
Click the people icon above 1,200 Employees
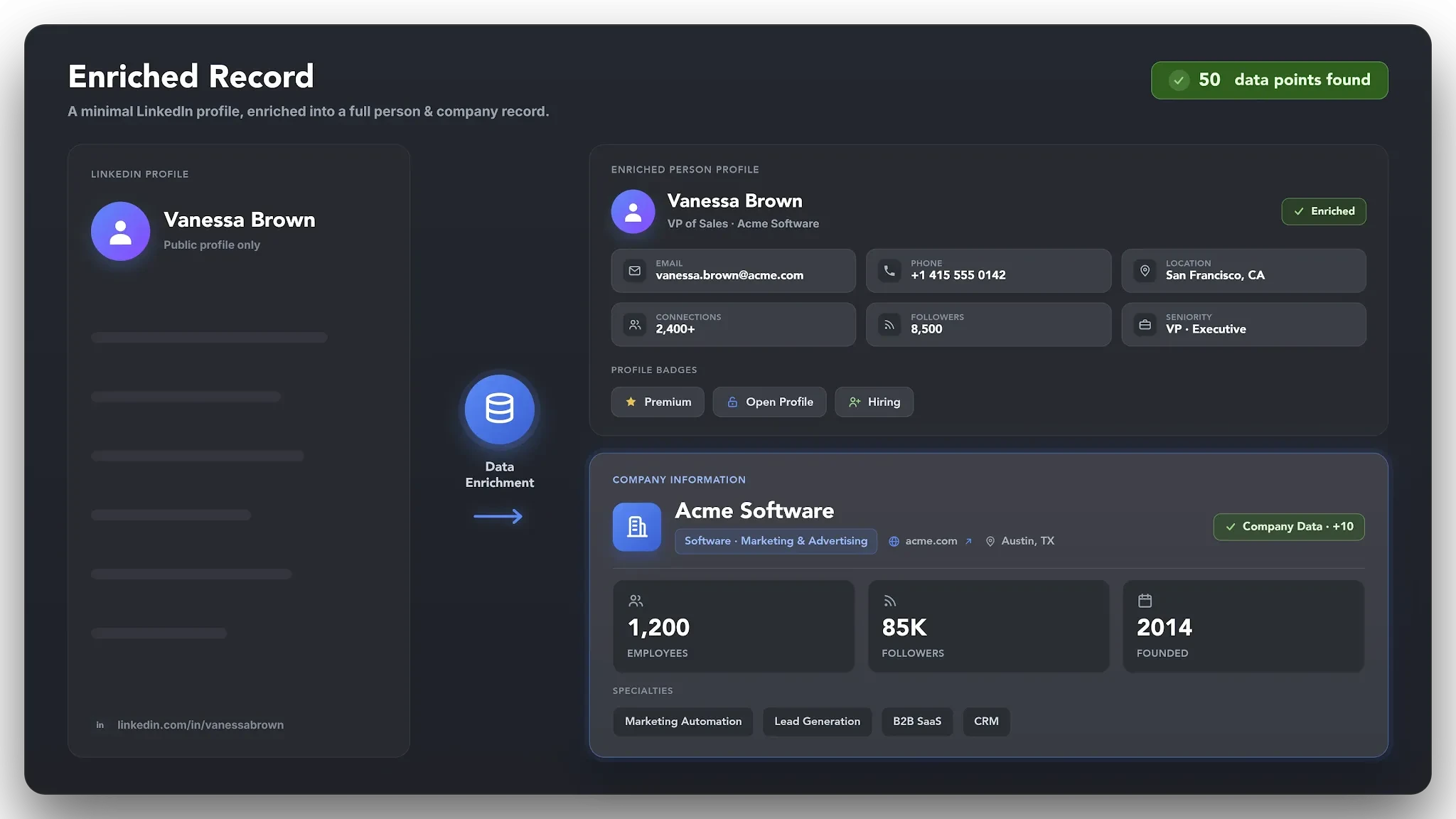pyautogui.click(x=636, y=601)
